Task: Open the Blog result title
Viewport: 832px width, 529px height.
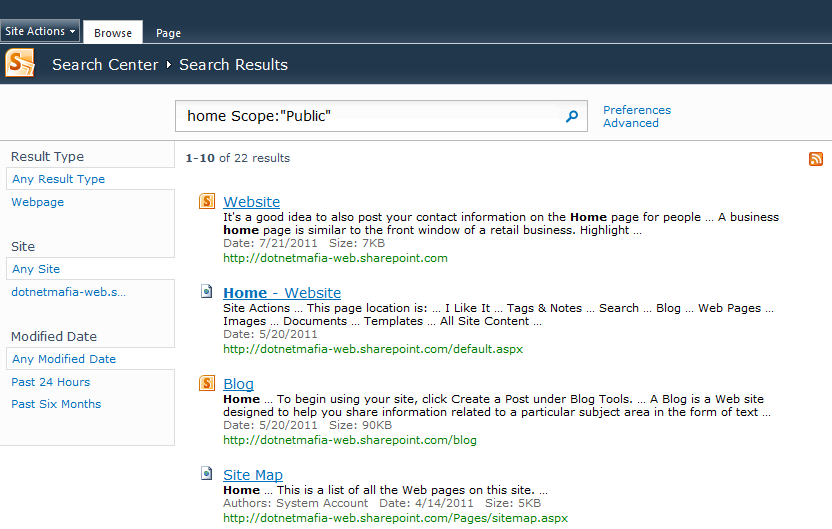Action: (238, 384)
